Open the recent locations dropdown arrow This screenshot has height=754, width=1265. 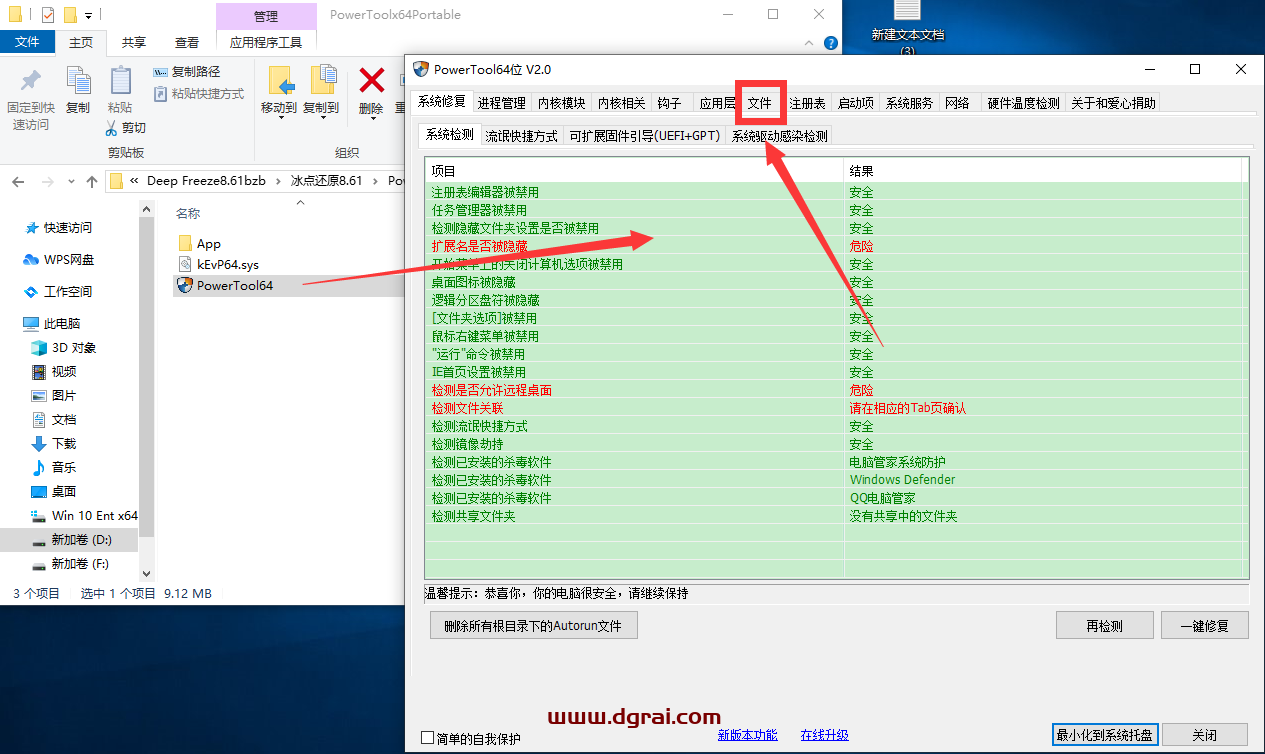pyautogui.click(x=69, y=182)
